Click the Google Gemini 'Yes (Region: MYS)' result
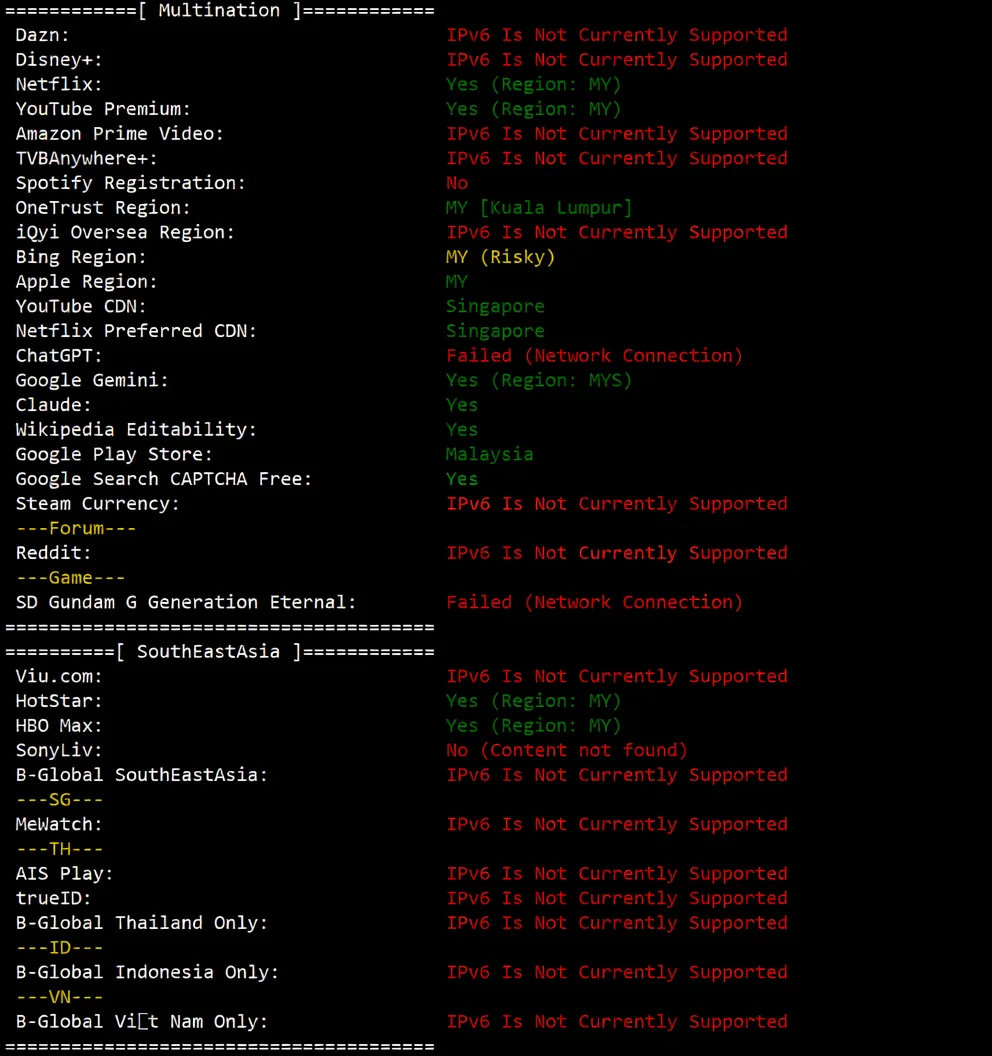This screenshot has width=992, height=1056. tap(538, 380)
